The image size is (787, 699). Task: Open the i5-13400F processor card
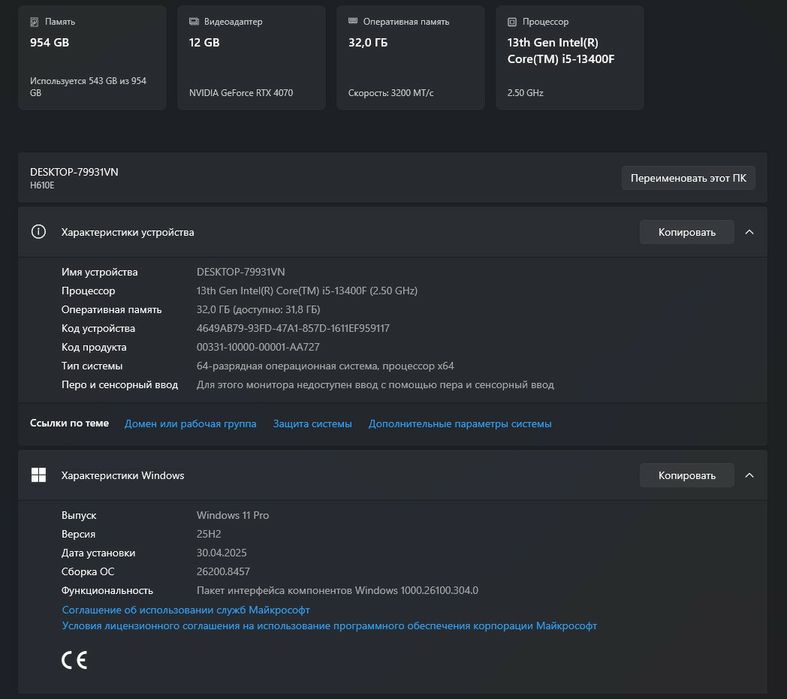click(x=570, y=58)
